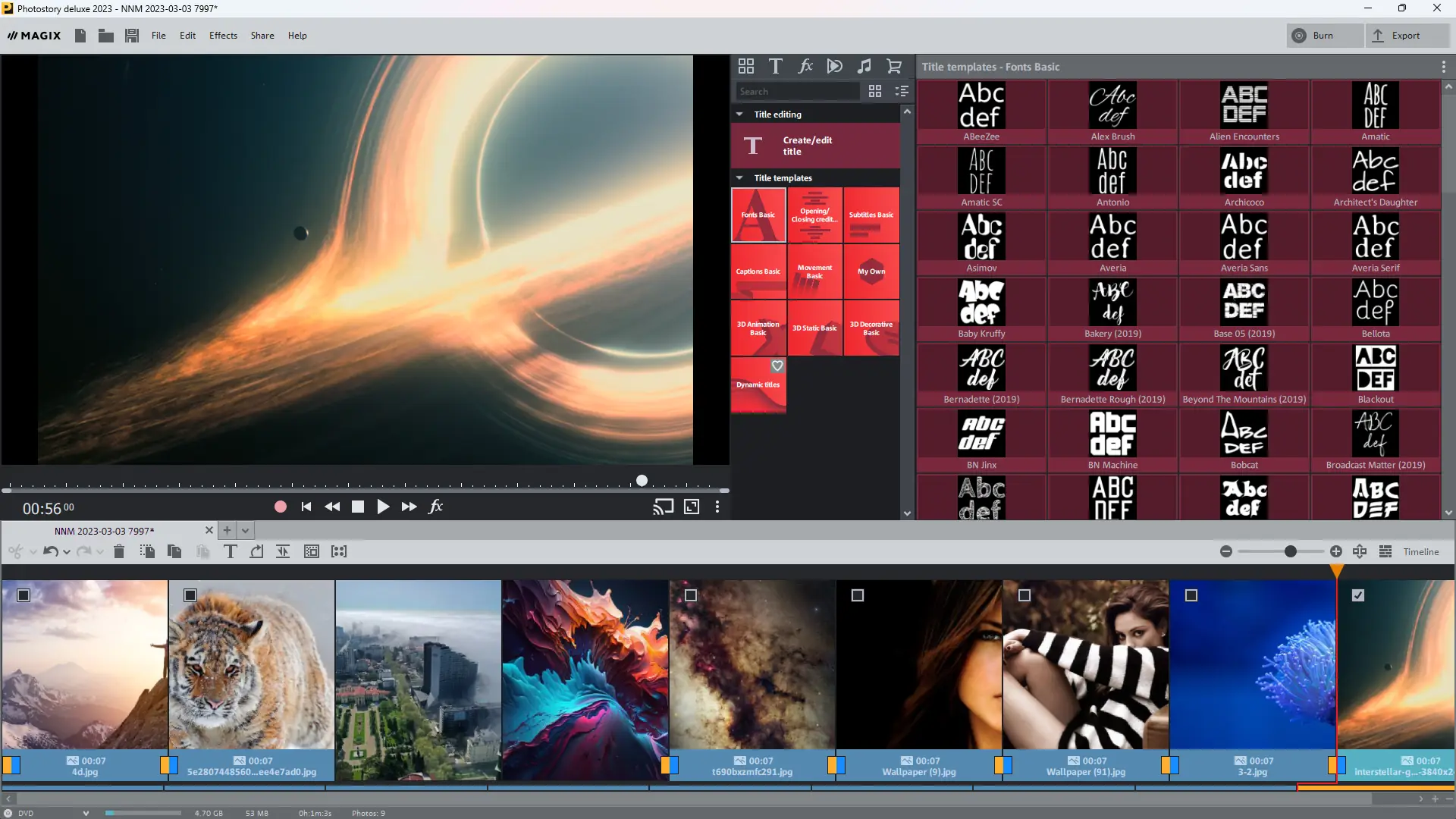Check the box on the 4d.jpg clip
The width and height of the screenshot is (1456, 819).
tap(25, 595)
